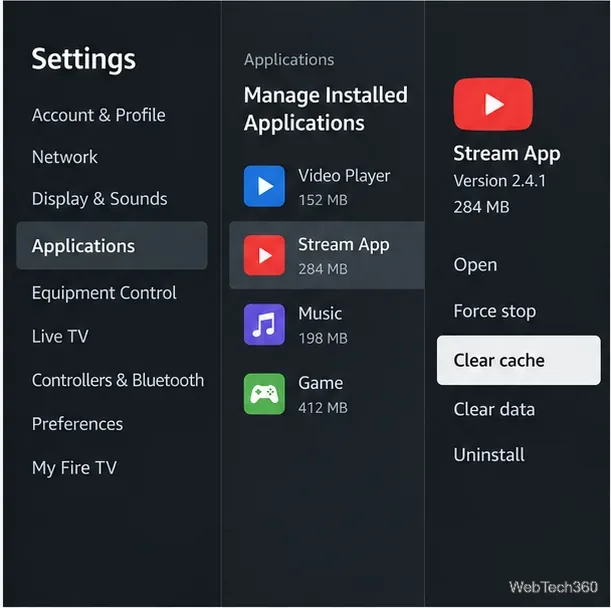Image resolution: width=611 pixels, height=608 pixels.
Task: Open Account & Profile settings
Action: pos(99,115)
